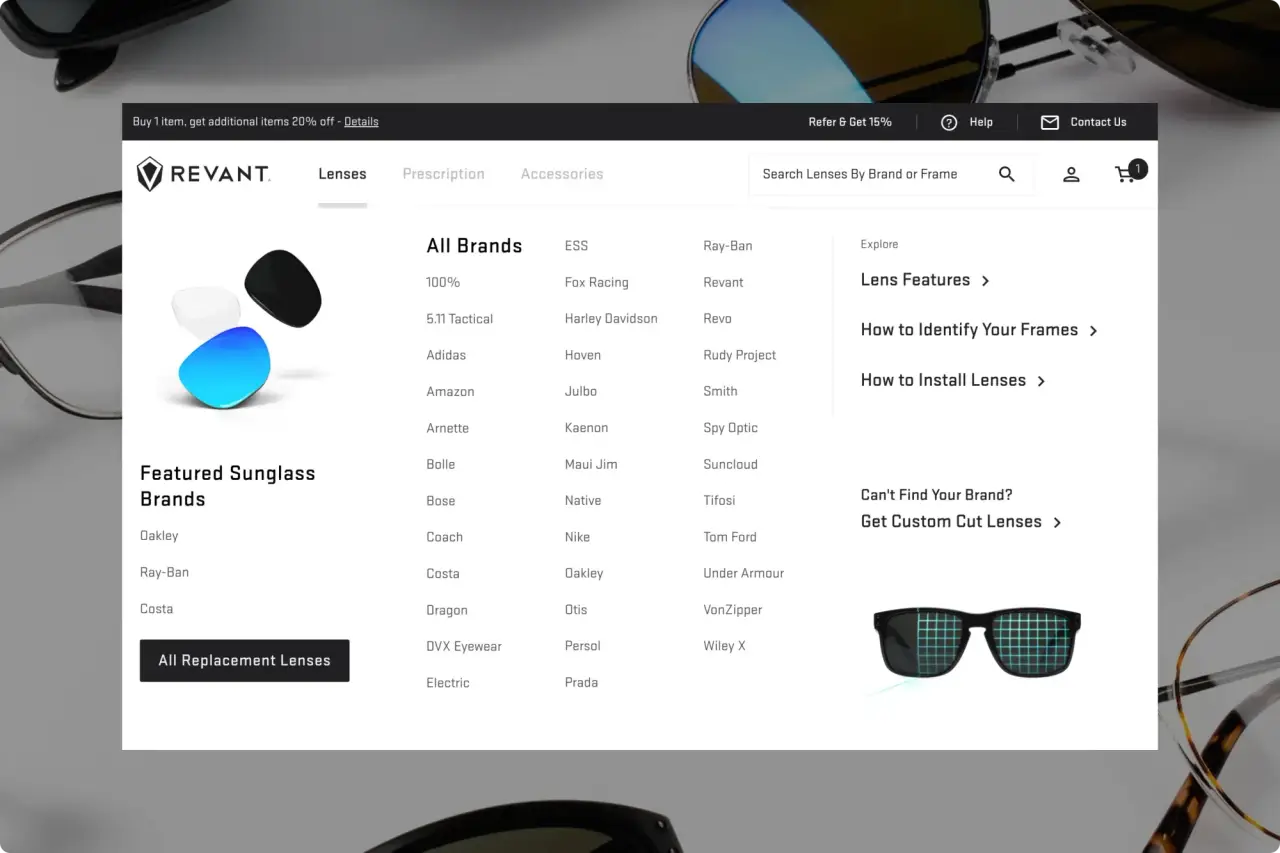Open the shopping cart icon

pyautogui.click(x=1126, y=174)
